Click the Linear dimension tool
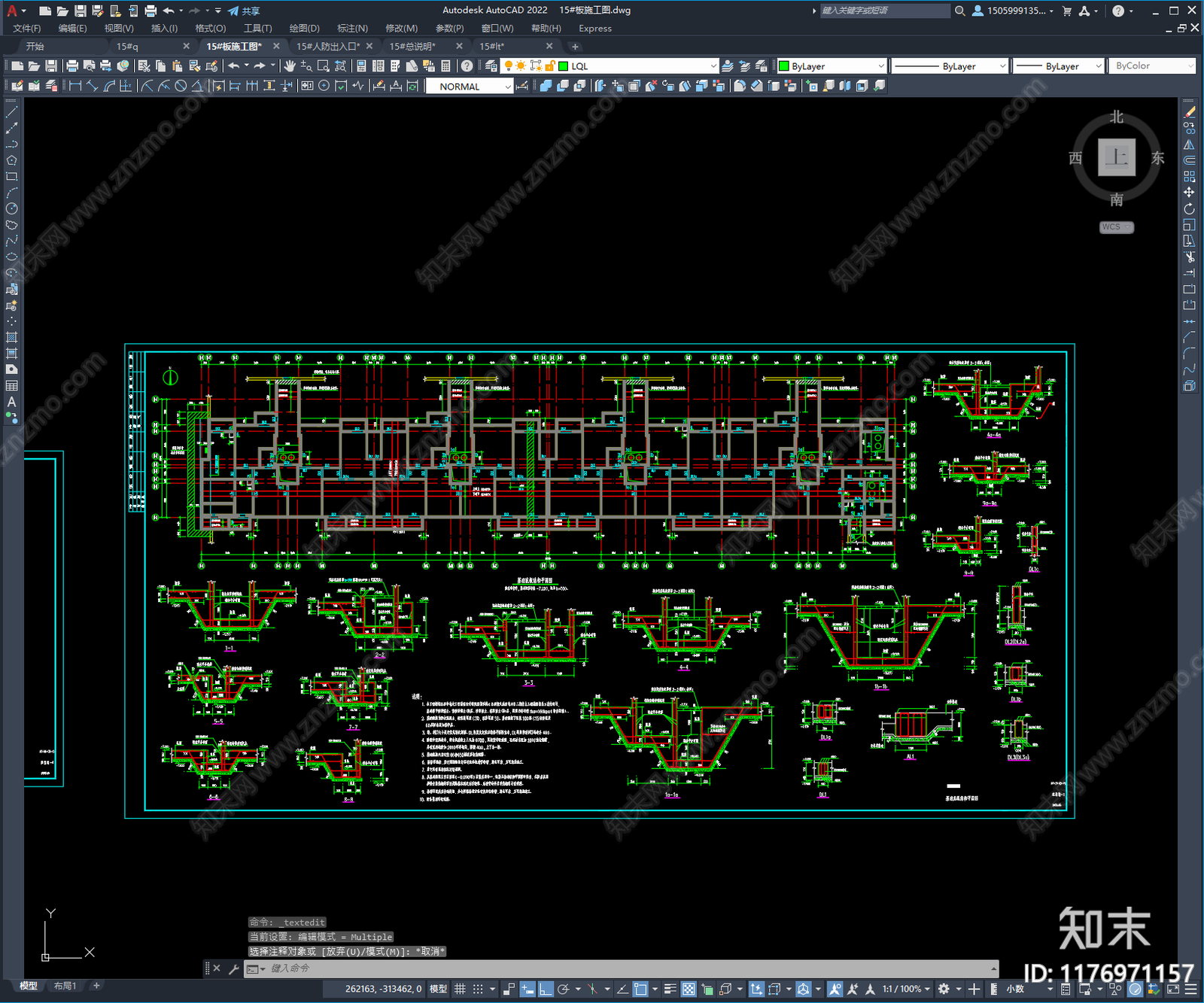 [x=75, y=86]
